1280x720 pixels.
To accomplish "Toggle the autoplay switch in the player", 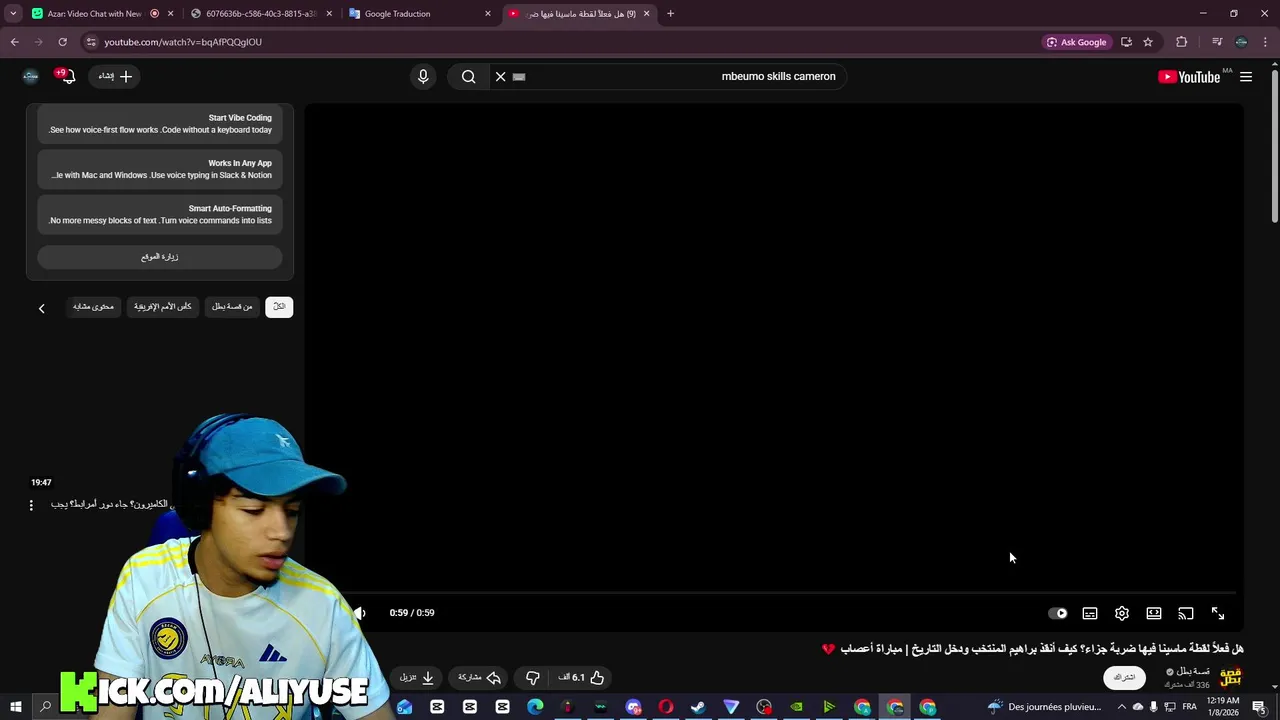I will [x=1058, y=613].
